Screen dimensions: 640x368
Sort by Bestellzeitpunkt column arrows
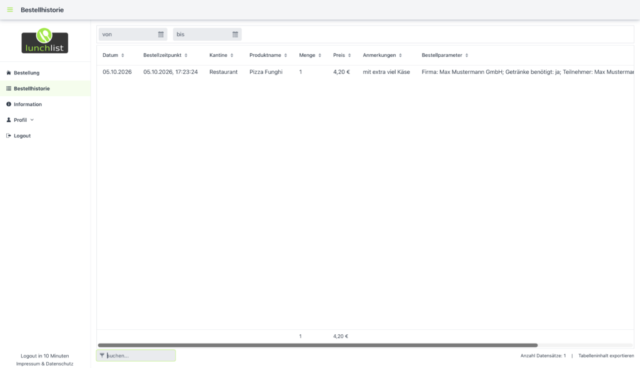coord(186,55)
